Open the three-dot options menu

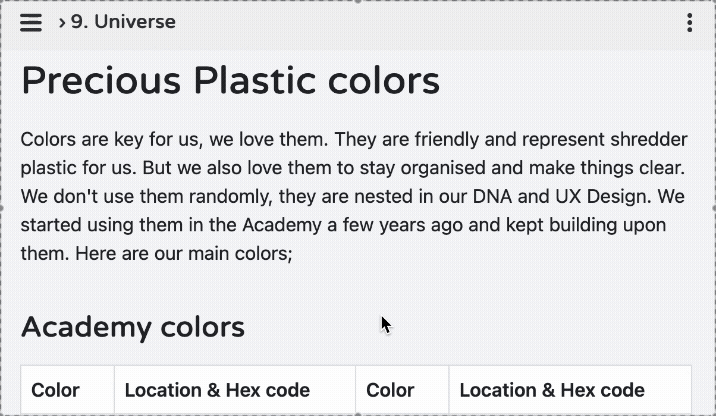point(690,22)
